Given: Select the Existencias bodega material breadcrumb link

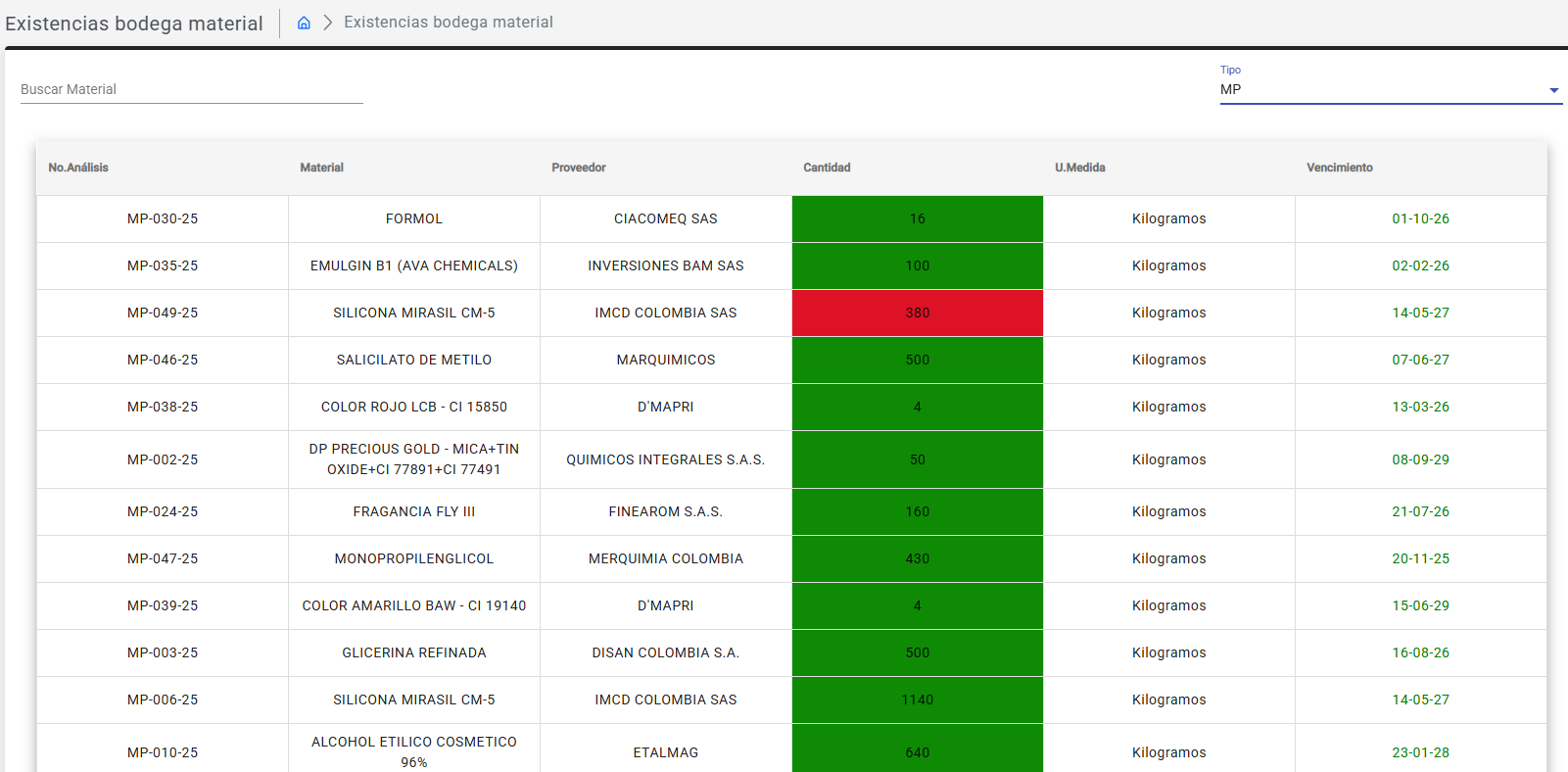Looking at the screenshot, I should 448,23.
